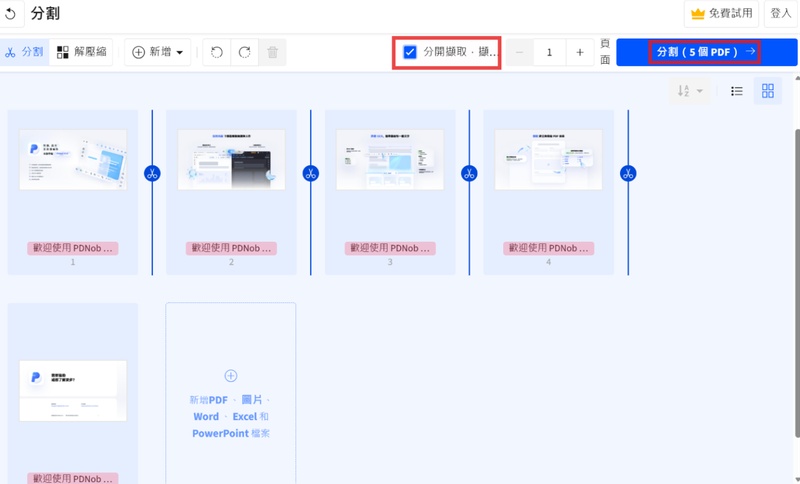The height and width of the screenshot is (484, 800).
Task: Click the 分割 (5 個 PDF) button
Action: point(707,52)
